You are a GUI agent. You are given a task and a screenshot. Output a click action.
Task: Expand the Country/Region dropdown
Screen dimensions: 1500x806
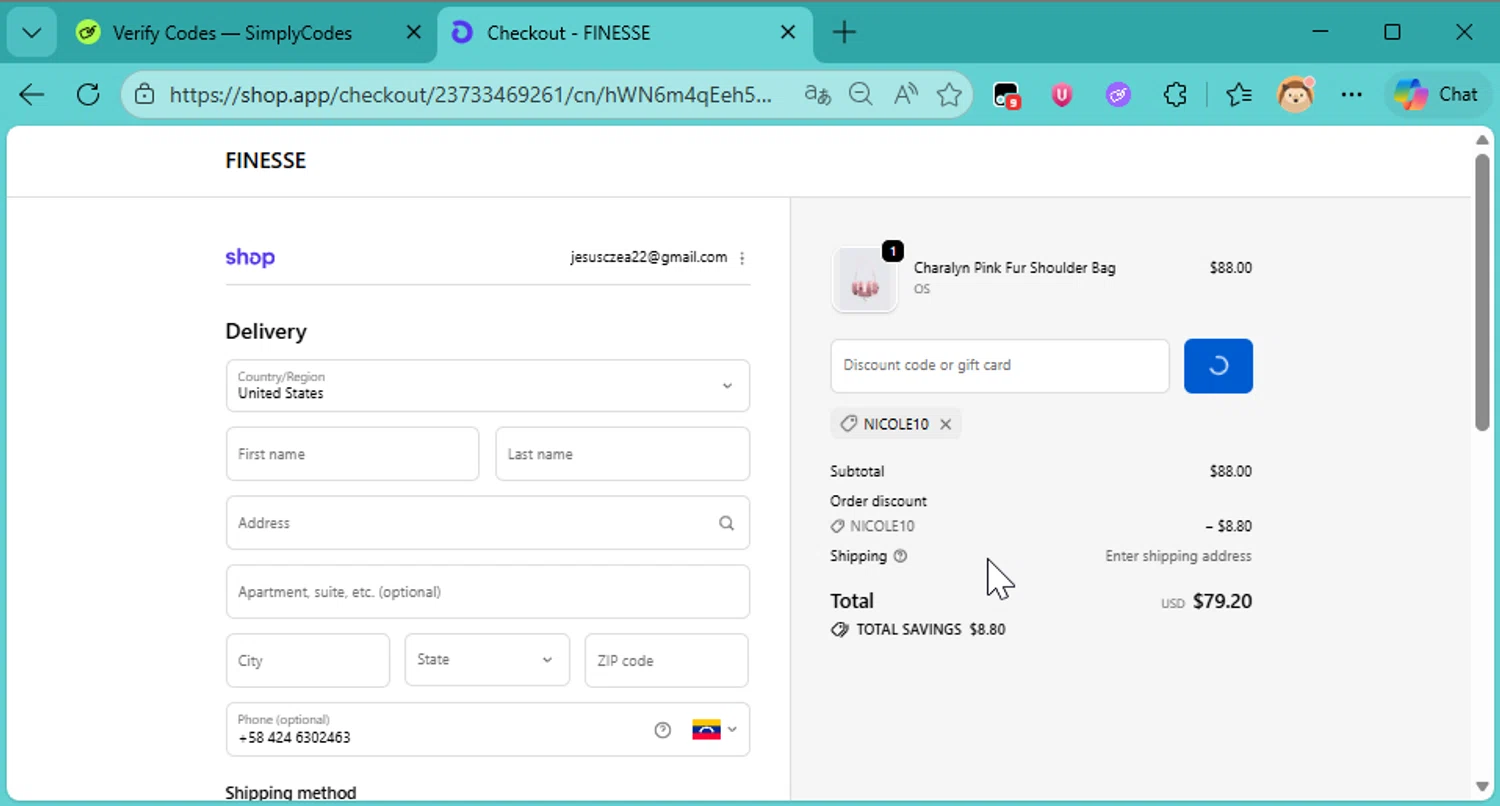click(x=488, y=386)
